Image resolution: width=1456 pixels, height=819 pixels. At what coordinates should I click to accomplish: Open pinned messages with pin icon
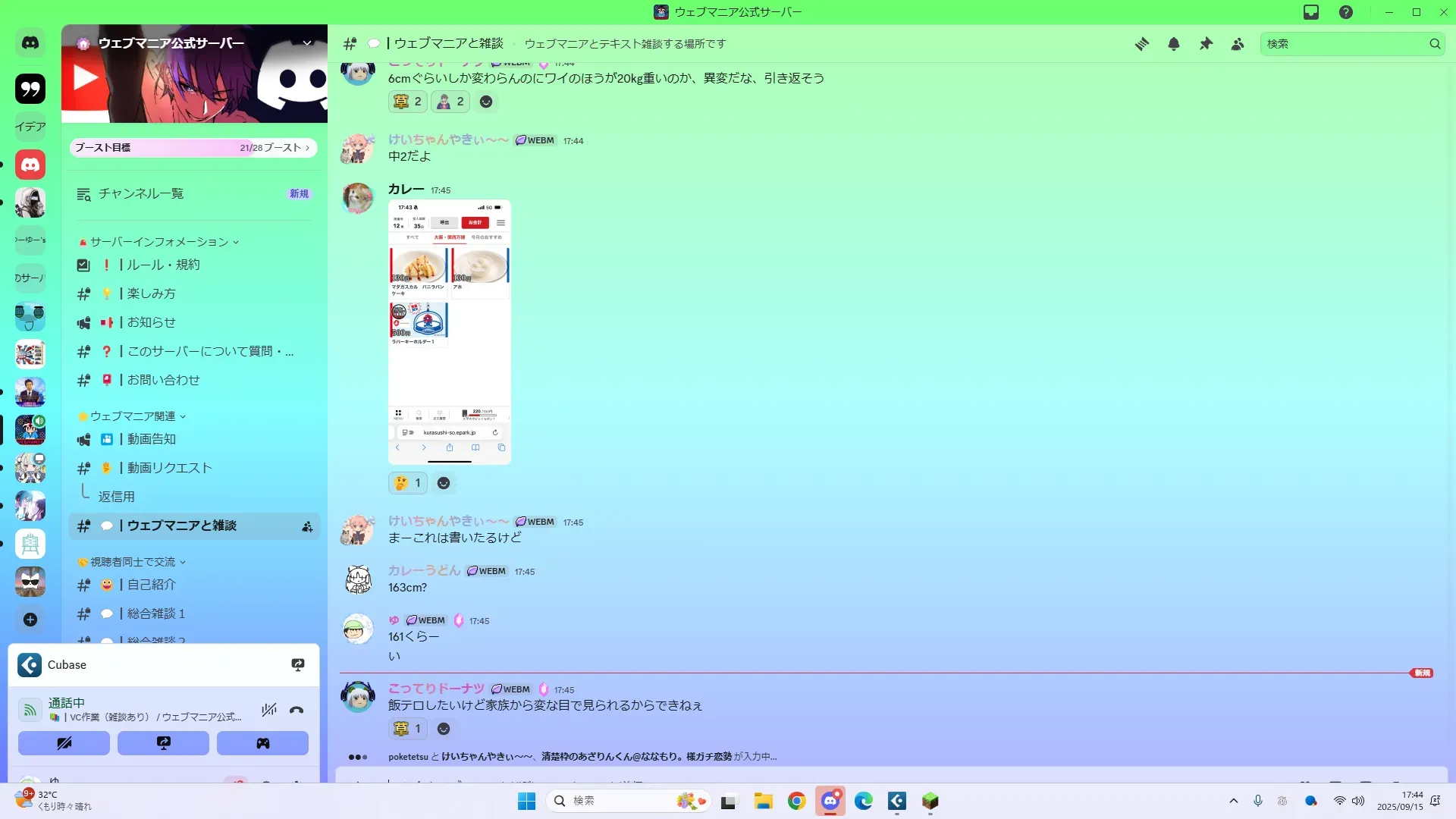[x=1206, y=44]
